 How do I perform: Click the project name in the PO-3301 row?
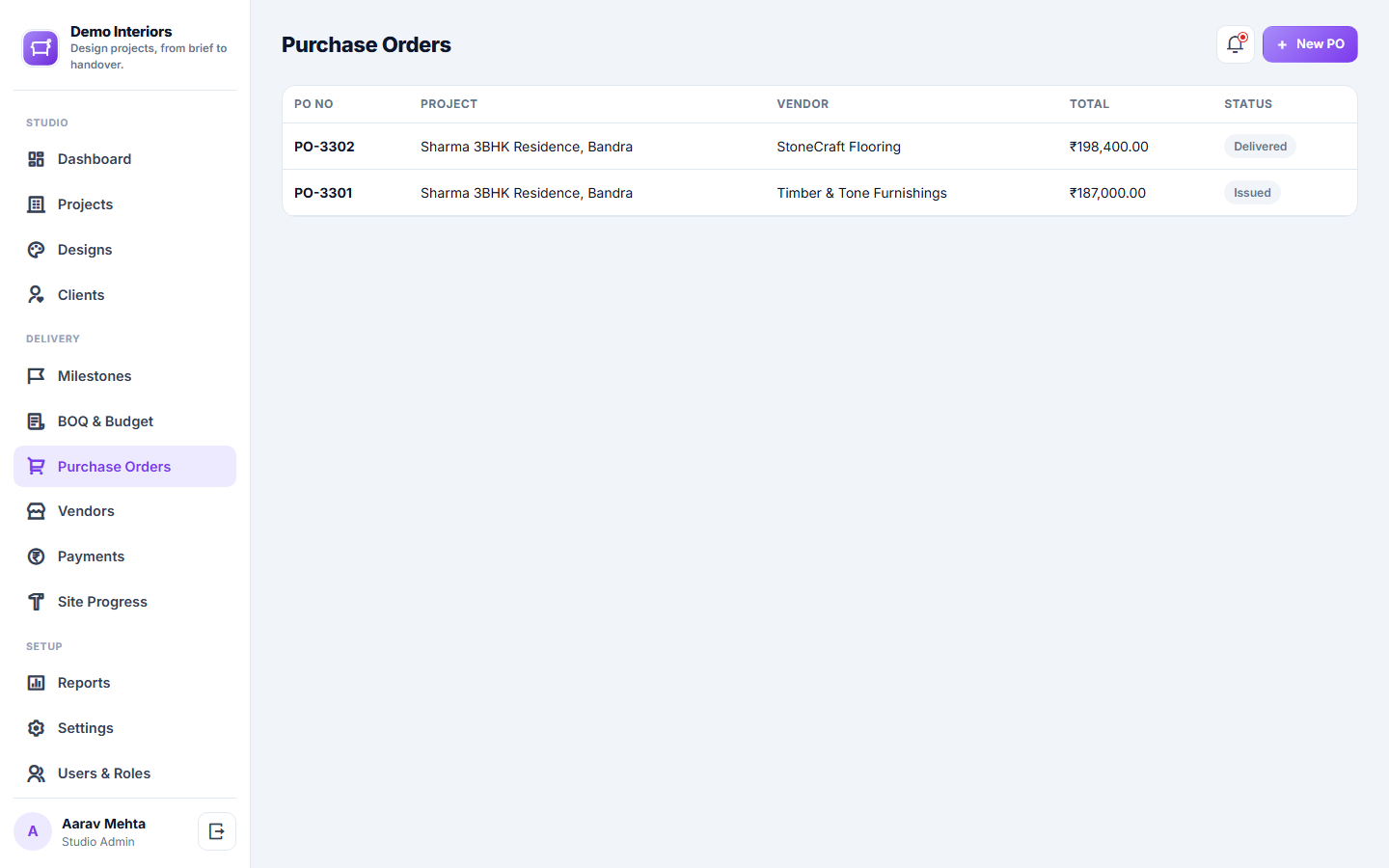(527, 193)
